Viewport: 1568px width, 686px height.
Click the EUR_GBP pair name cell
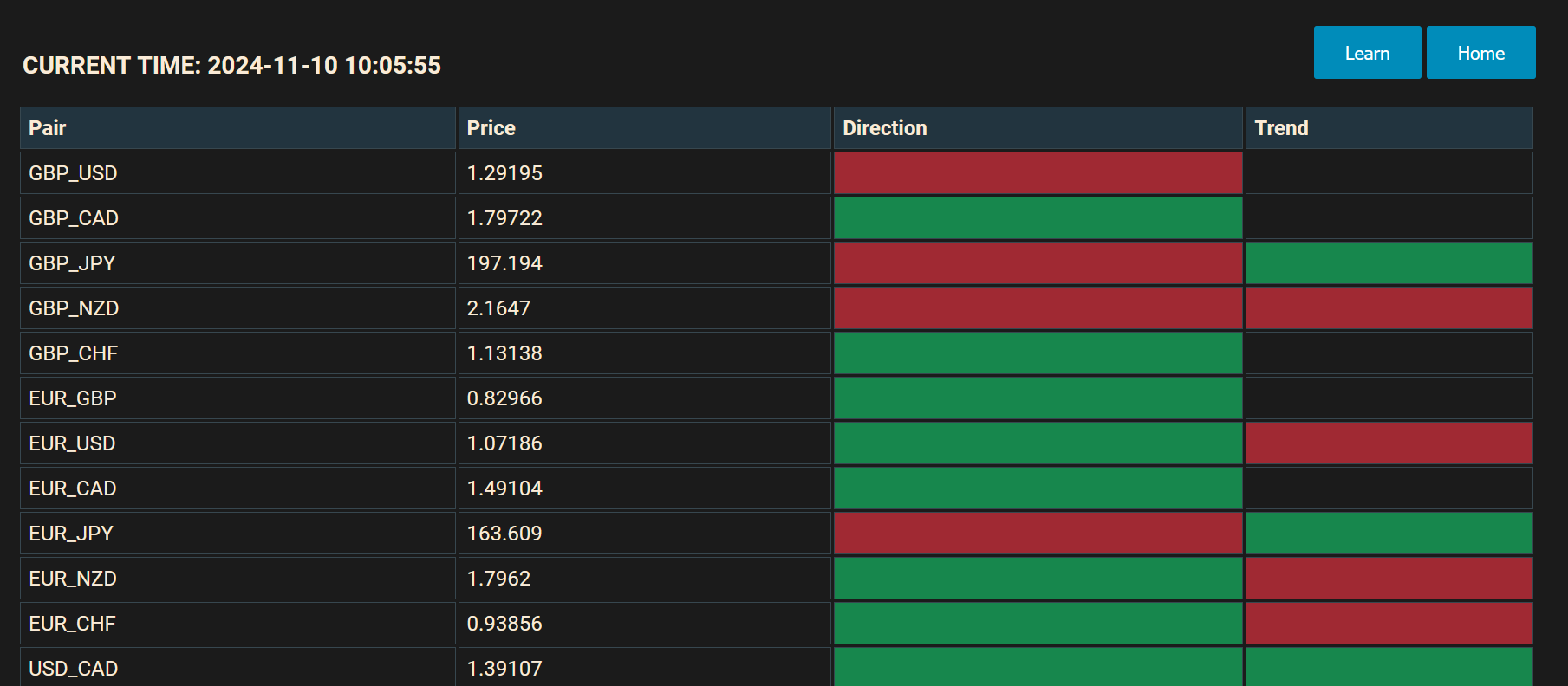[73, 398]
